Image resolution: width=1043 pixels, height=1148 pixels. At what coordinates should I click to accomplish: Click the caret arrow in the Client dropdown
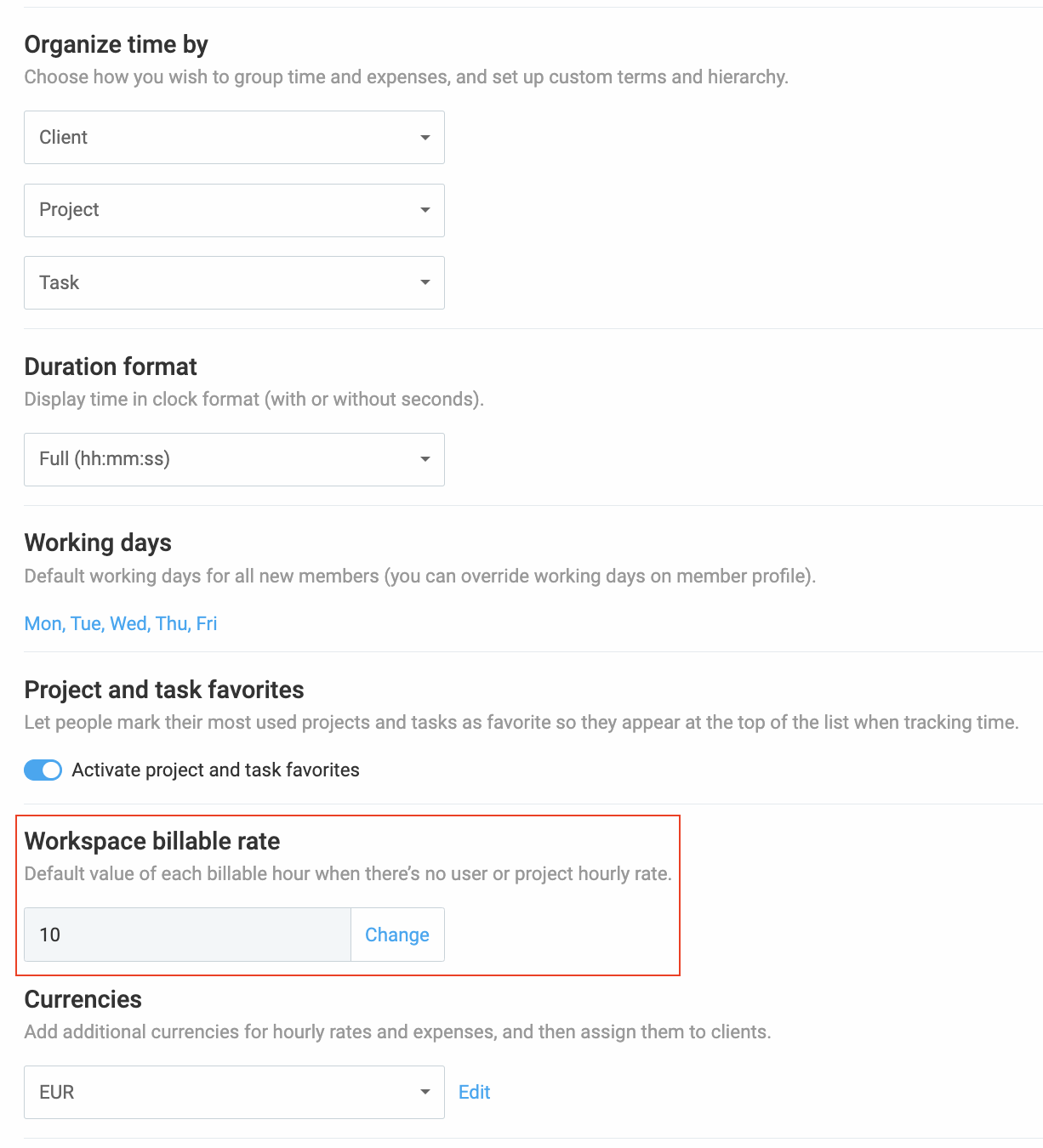point(425,138)
